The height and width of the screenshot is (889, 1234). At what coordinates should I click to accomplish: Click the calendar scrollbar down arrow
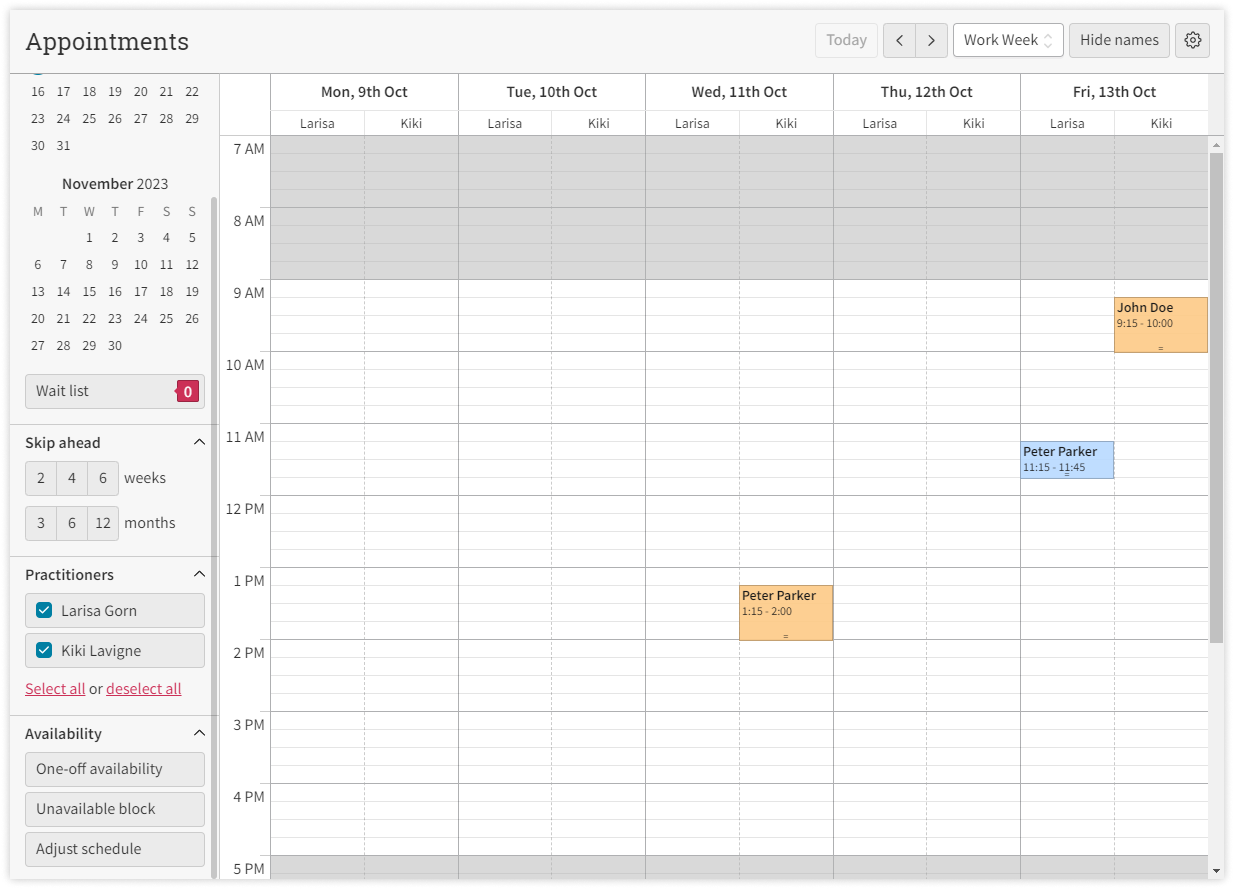(x=1216, y=871)
